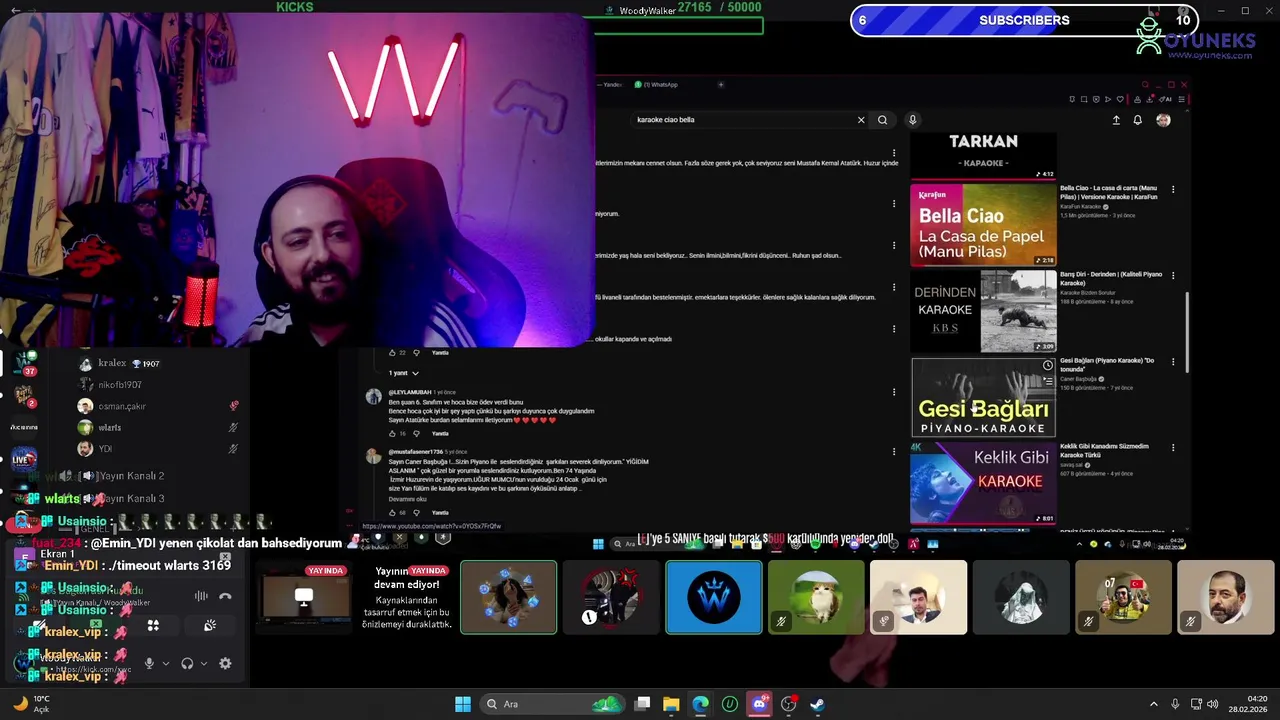Open options menu for Keklik Gibi video

pyautogui.click(x=1173, y=447)
